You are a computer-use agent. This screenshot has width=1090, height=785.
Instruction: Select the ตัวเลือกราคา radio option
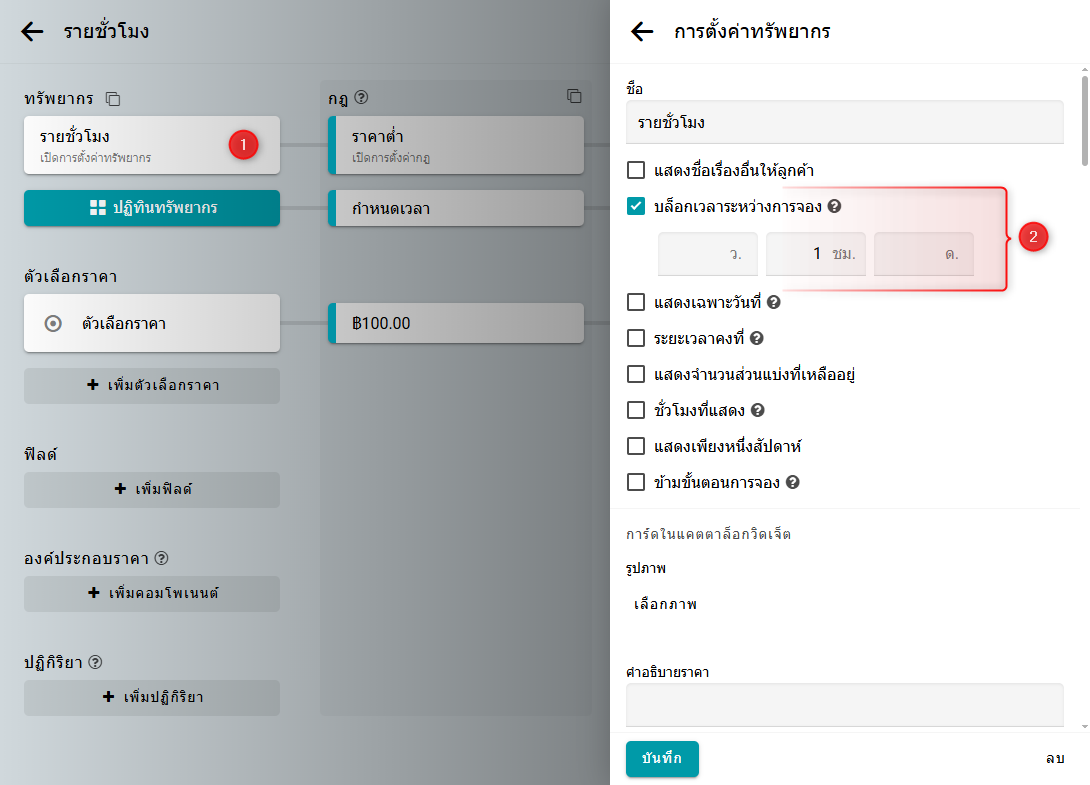pyautogui.click(x=54, y=324)
